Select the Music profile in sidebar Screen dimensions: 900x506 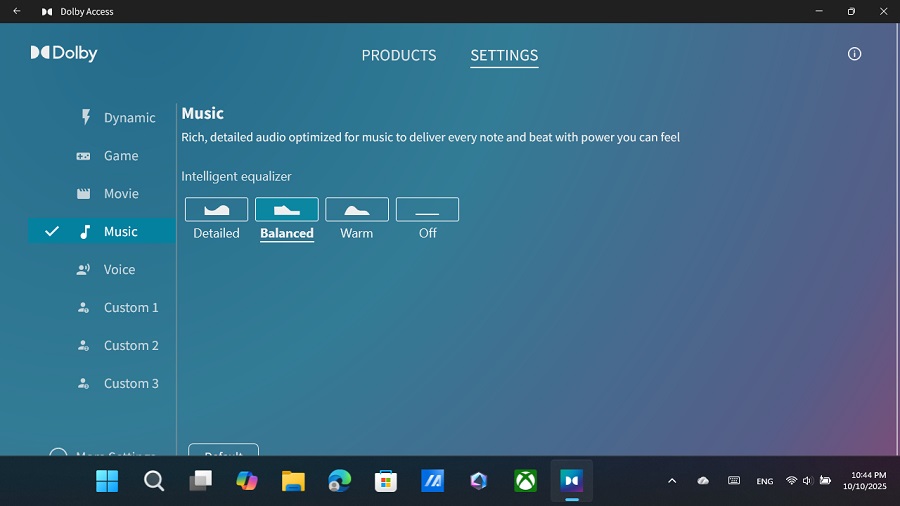click(x=120, y=232)
